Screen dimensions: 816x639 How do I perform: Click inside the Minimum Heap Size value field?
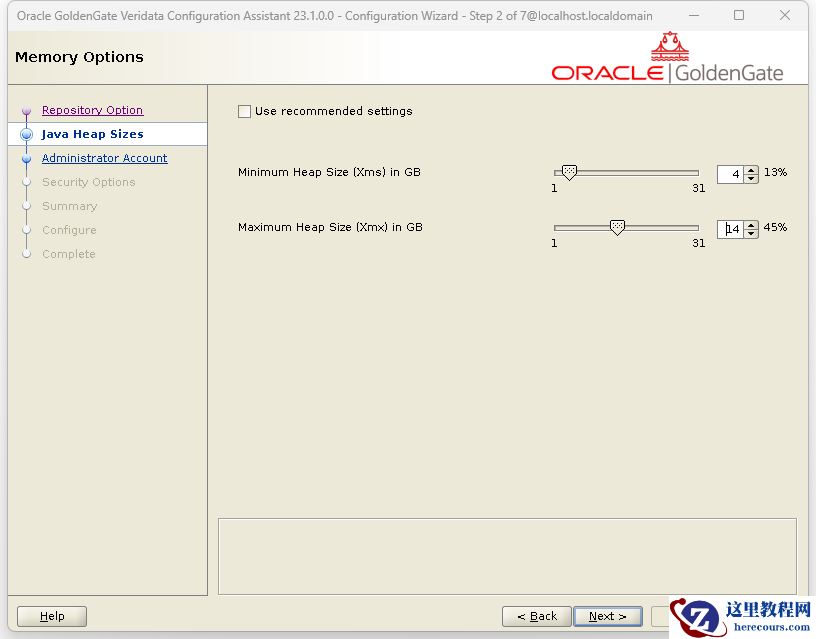pos(730,174)
